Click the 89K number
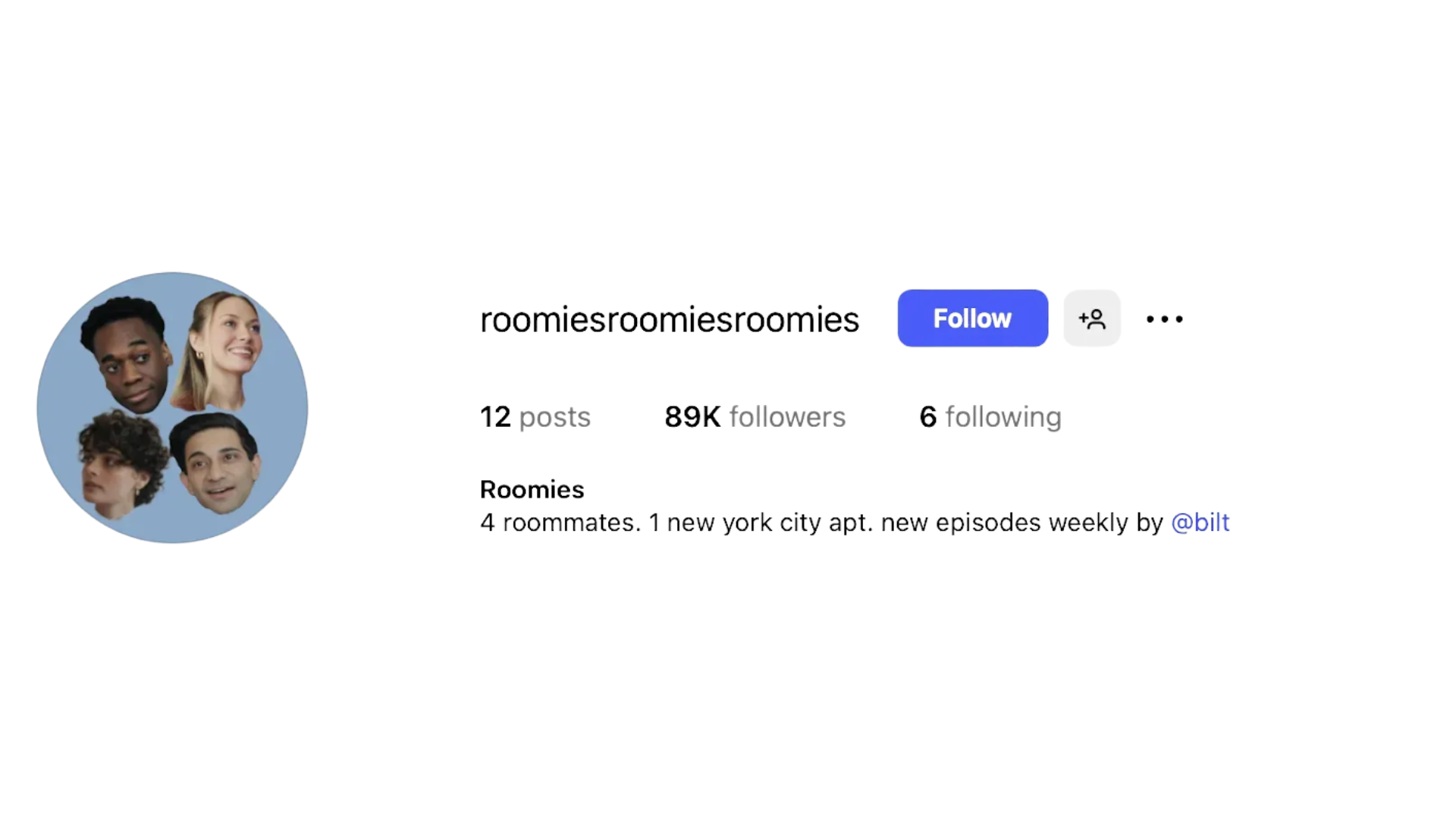1456x819 pixels. (x=692, y=417)
